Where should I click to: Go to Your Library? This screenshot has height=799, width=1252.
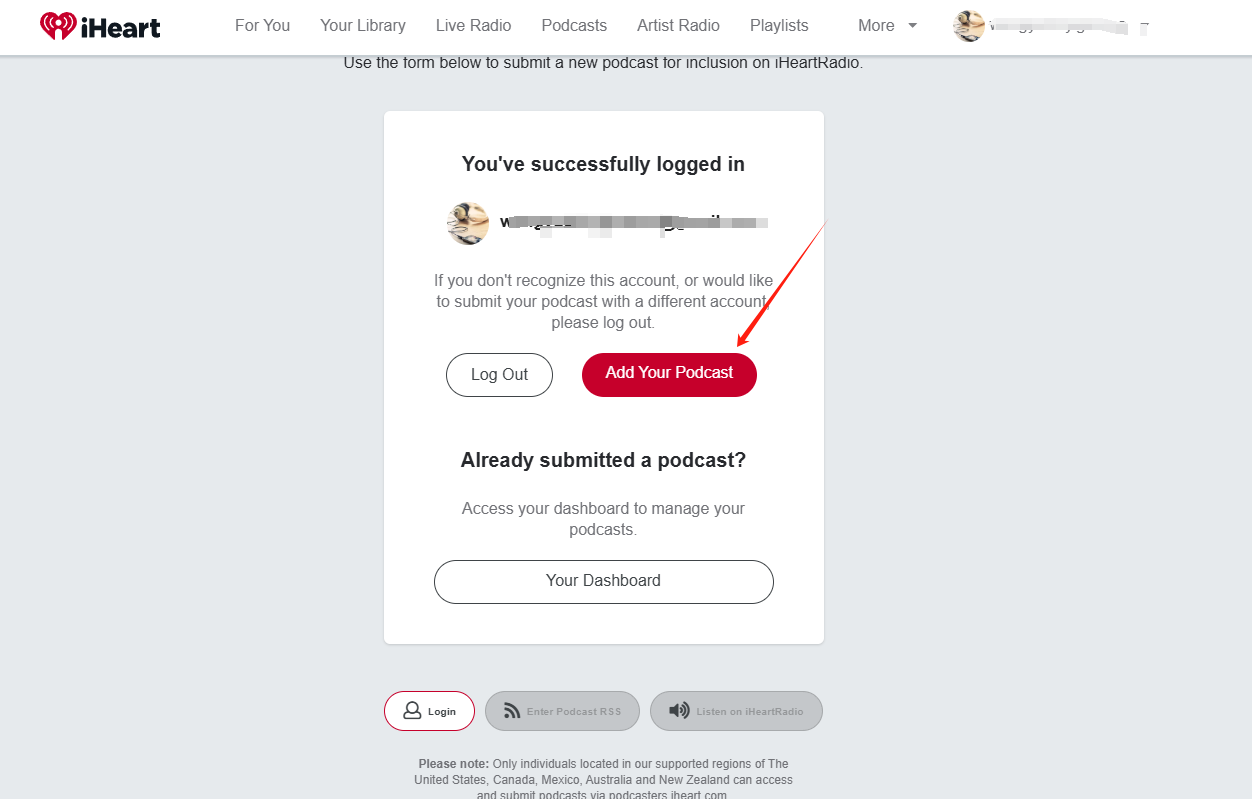(363, 26)
